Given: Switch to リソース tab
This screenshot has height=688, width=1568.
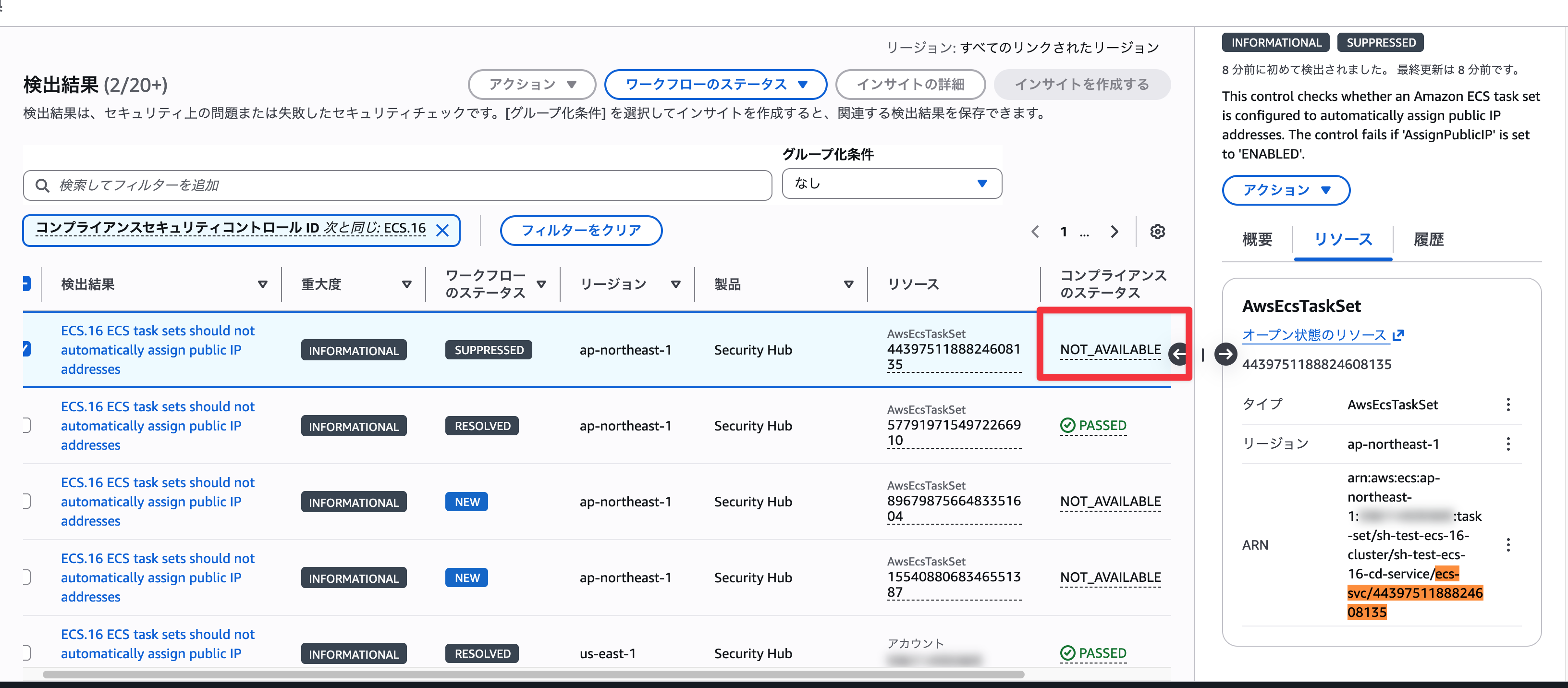Looking at the screenshot, I should tap(1343, 239).
